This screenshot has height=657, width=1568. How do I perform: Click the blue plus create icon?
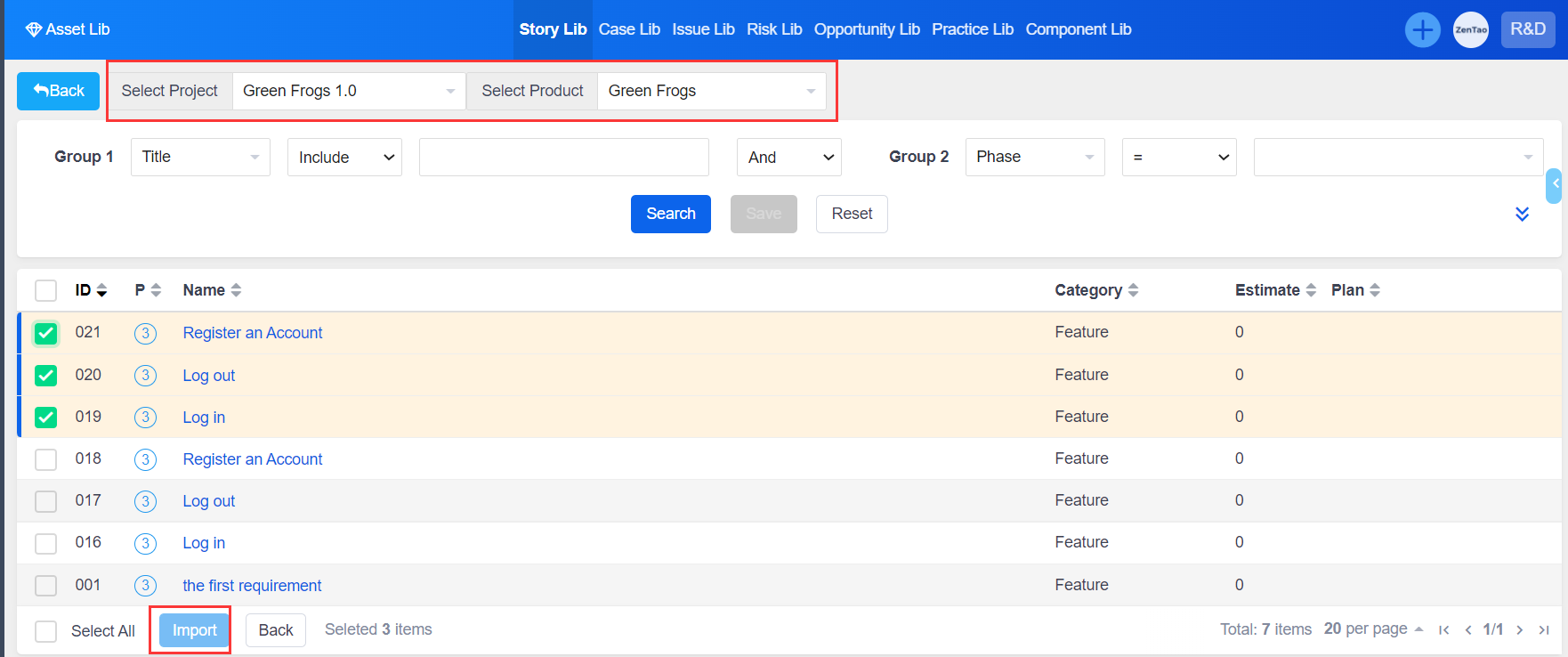[x=1422, y=29]
